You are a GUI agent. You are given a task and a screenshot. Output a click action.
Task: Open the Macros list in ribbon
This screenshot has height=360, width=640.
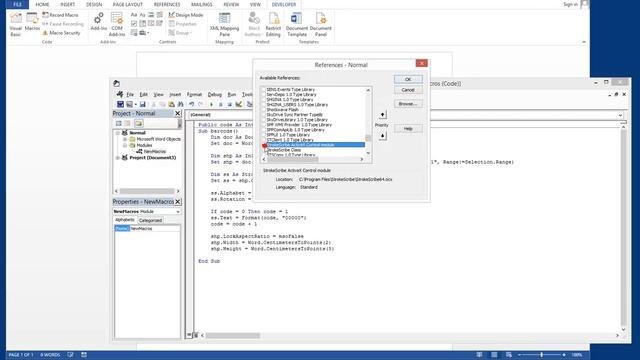(x=32, y=22)
